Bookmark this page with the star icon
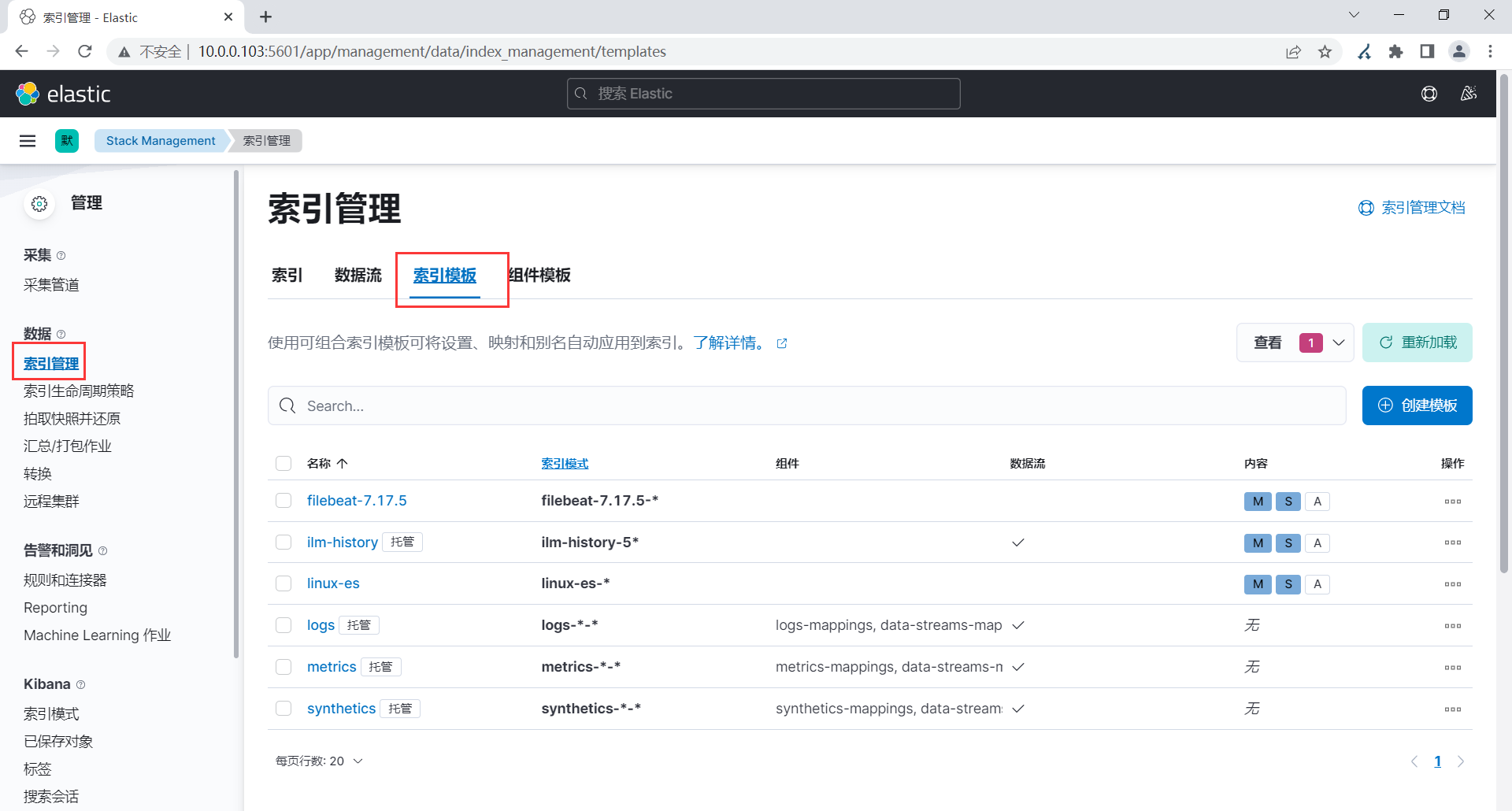The height and width of the screenshot is (811, 1512). pos(1325,51)
